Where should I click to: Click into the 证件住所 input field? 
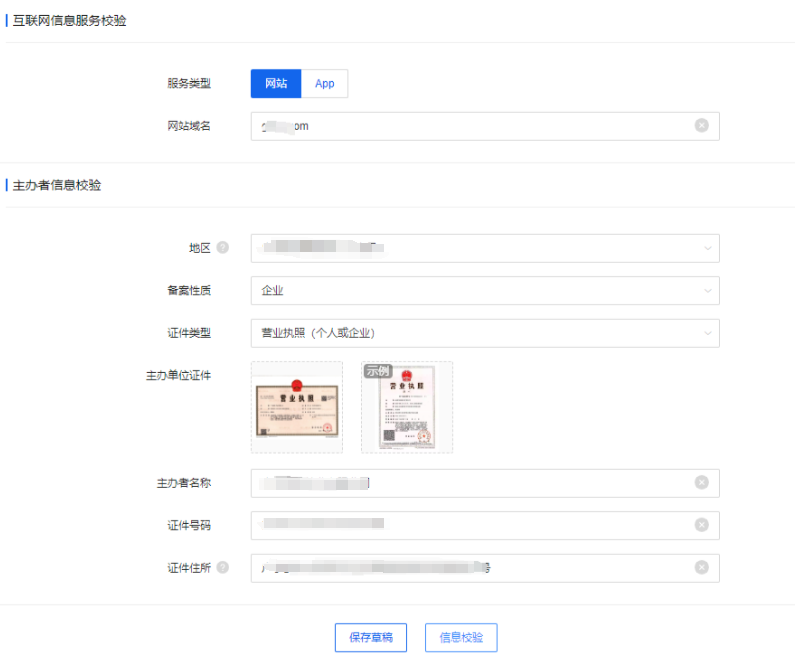470,568
